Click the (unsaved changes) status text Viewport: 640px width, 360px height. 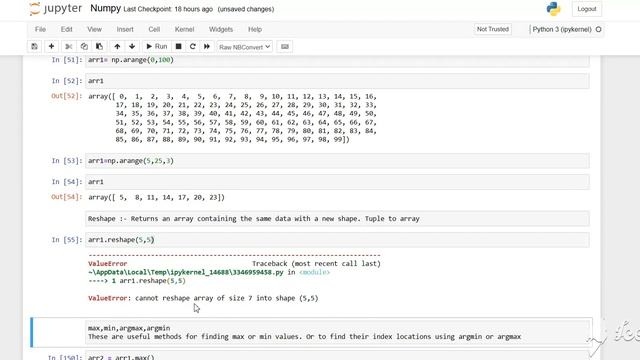click(246, 9)
